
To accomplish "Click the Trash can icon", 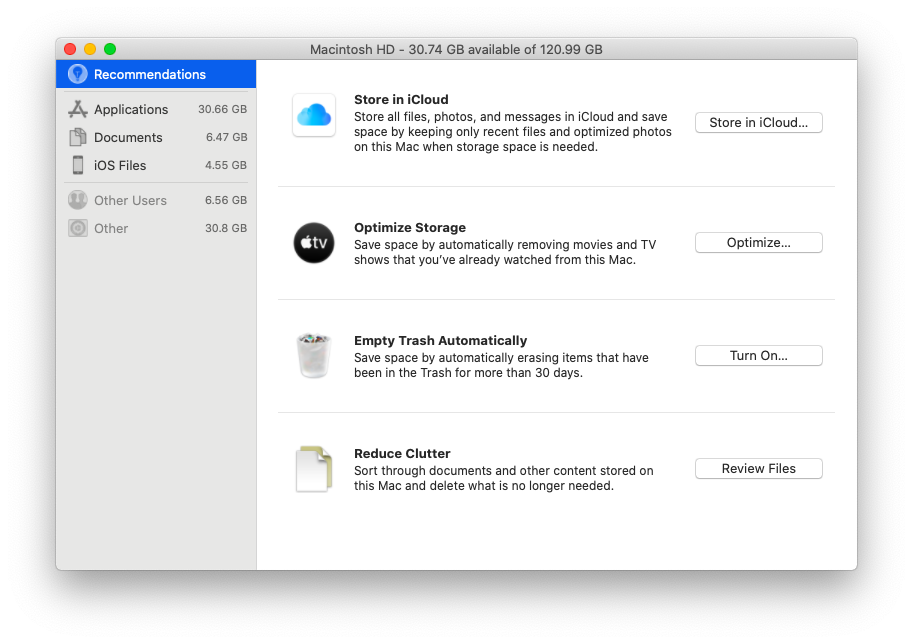I will (x=314, y=356).
